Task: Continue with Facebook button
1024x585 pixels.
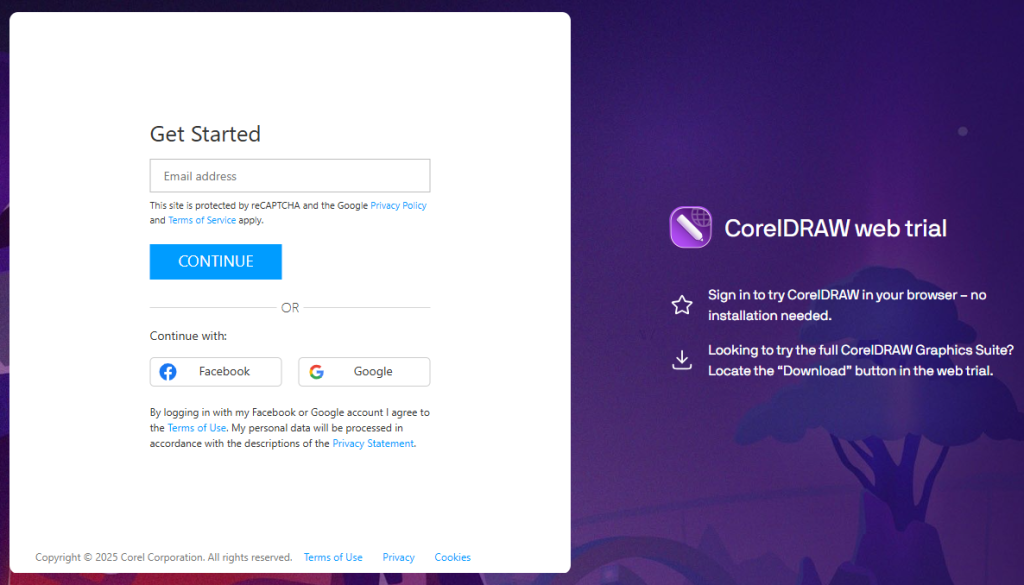Action: 216,372
